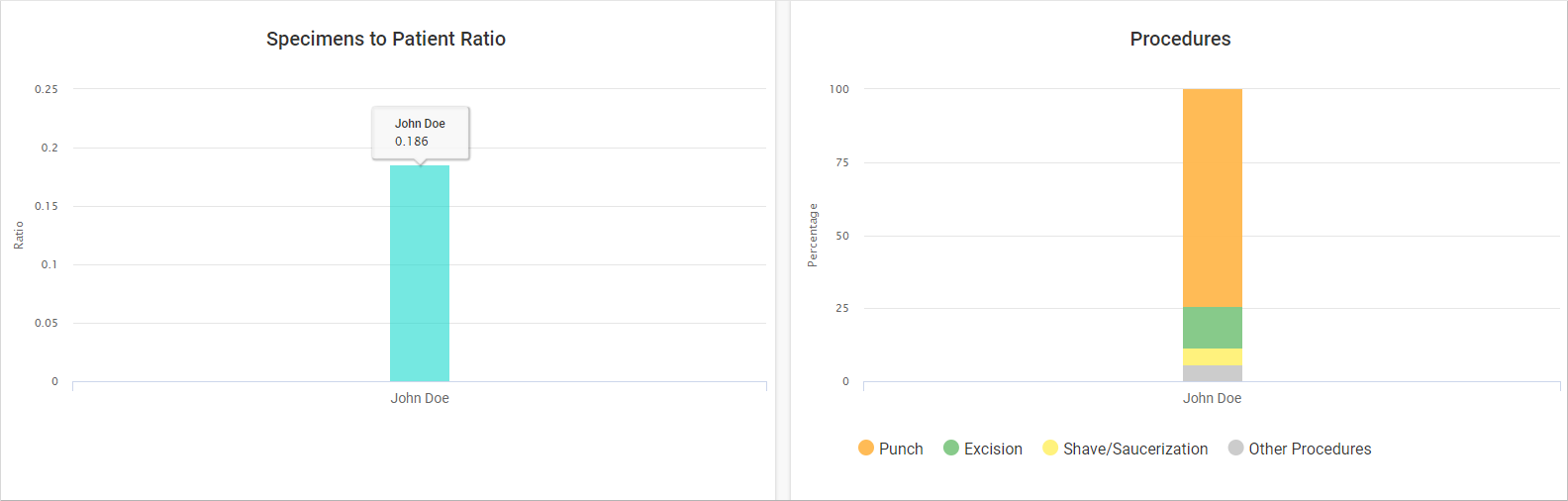This screenshot has height=501, width=1568.
Task: Click the John Doe 0.186 tooltip
Action: coord(420,133)
